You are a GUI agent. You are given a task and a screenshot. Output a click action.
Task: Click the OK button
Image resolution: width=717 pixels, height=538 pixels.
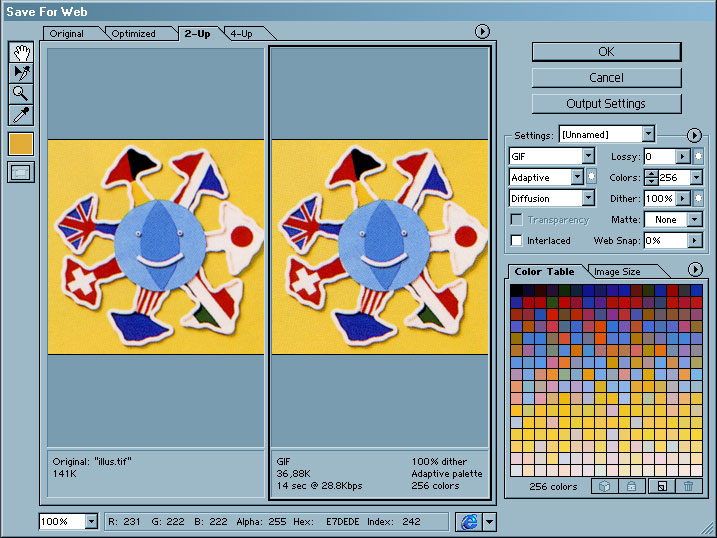pos(606,52)
